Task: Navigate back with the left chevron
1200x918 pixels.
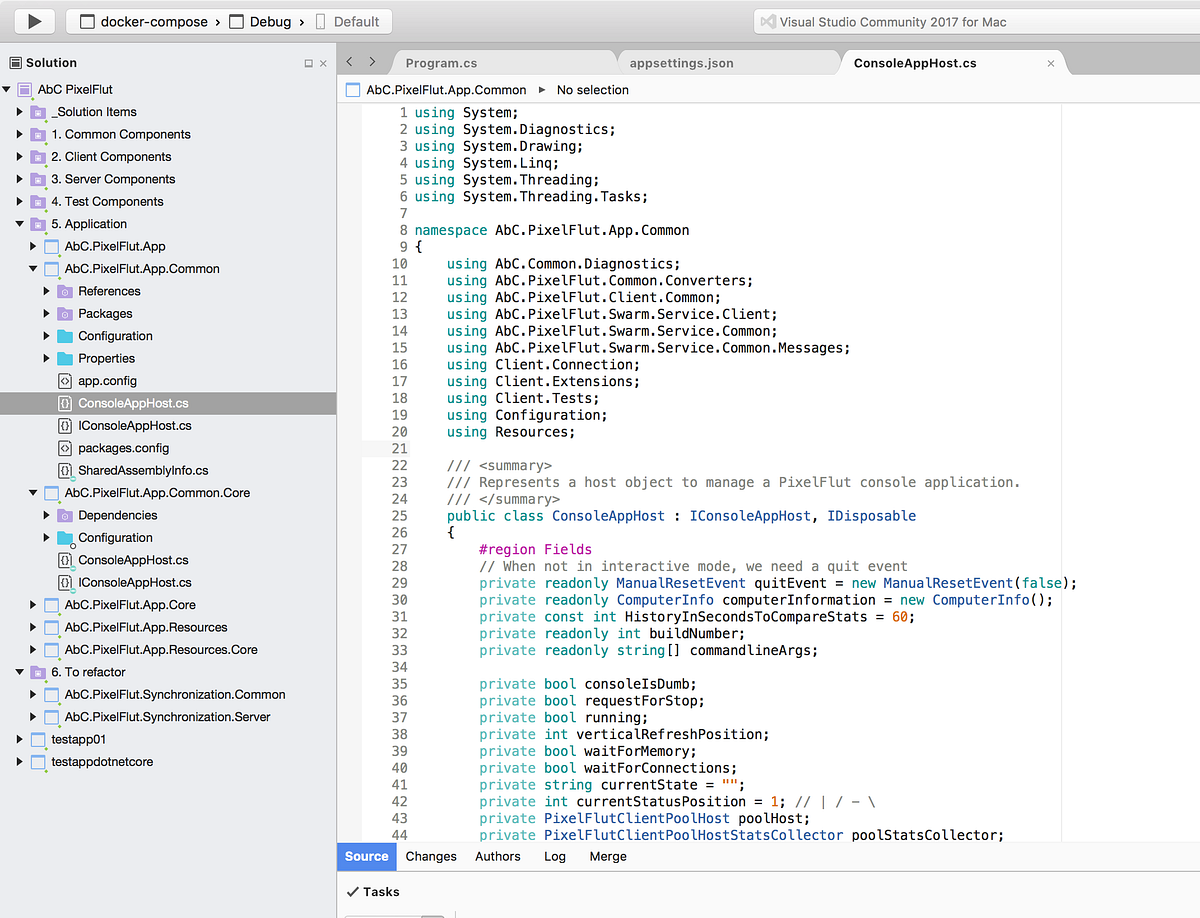Action: pos(349,62)
